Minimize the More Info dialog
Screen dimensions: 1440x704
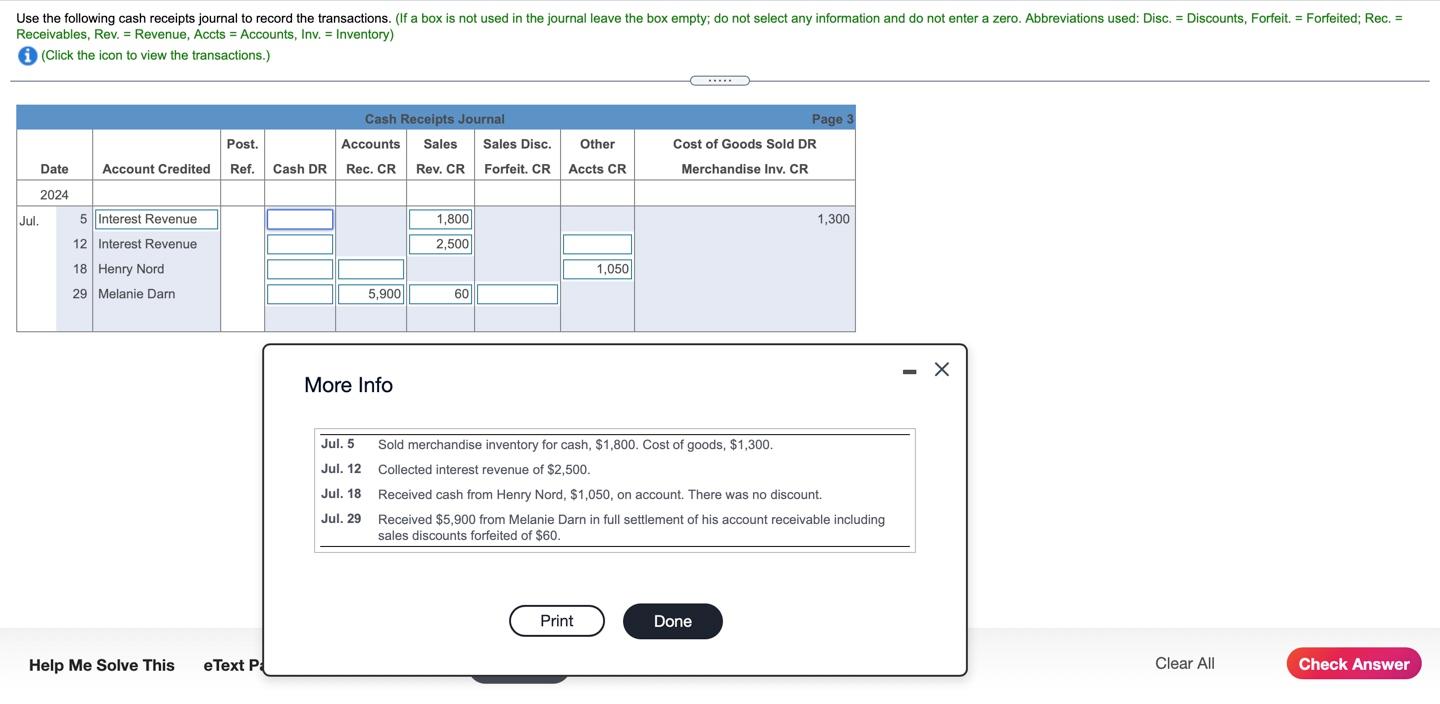[909, 370]
